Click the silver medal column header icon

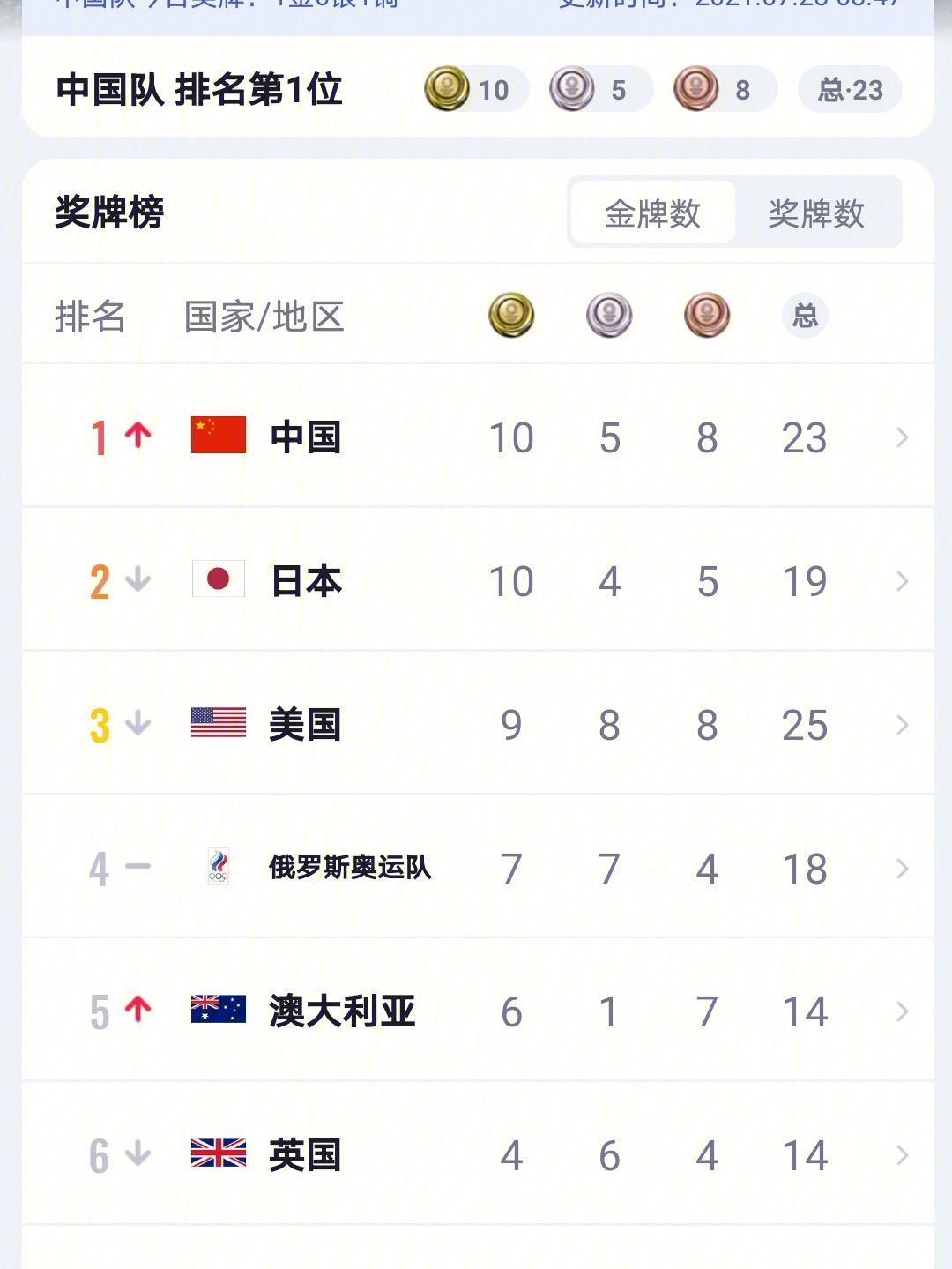tap(609, 316)
